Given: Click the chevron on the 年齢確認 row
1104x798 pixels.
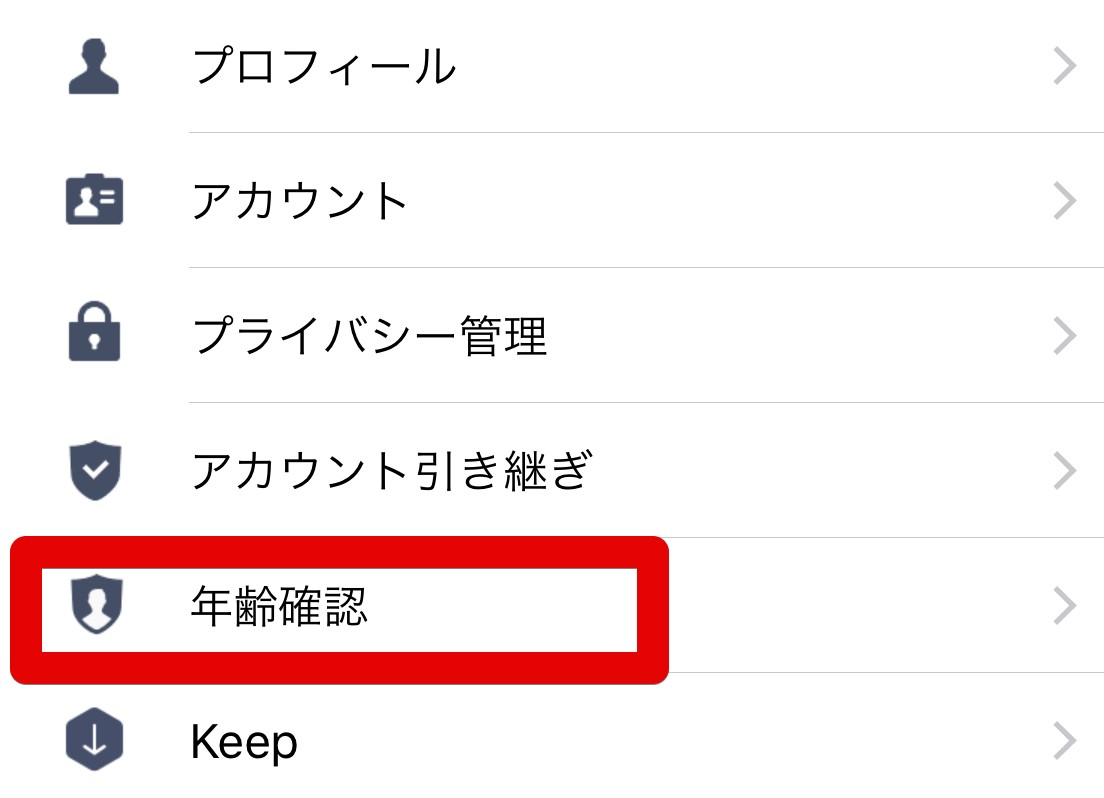Looking at the screenshot, I should pos(1065,606).
